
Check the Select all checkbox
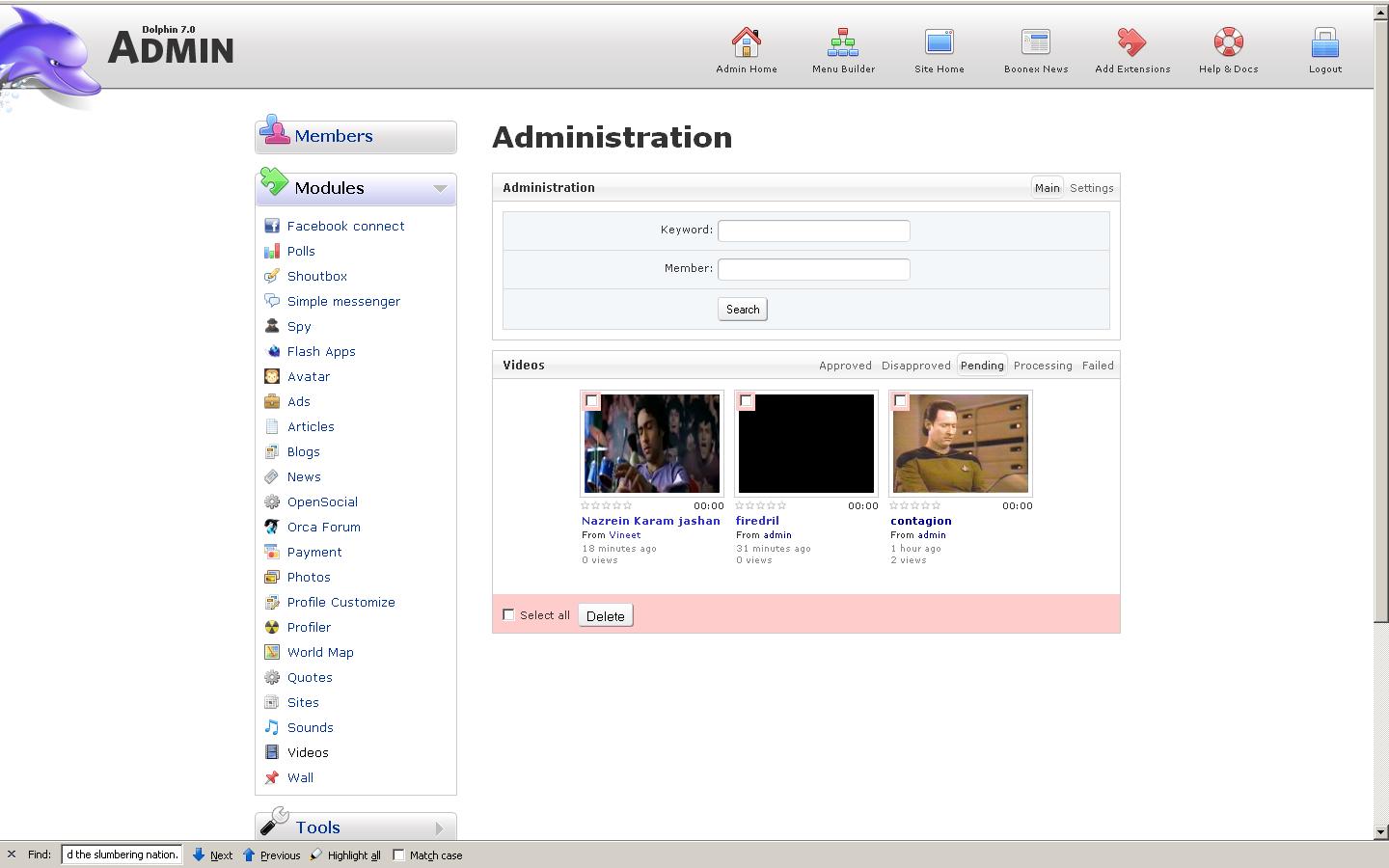[x=508, y=614]
